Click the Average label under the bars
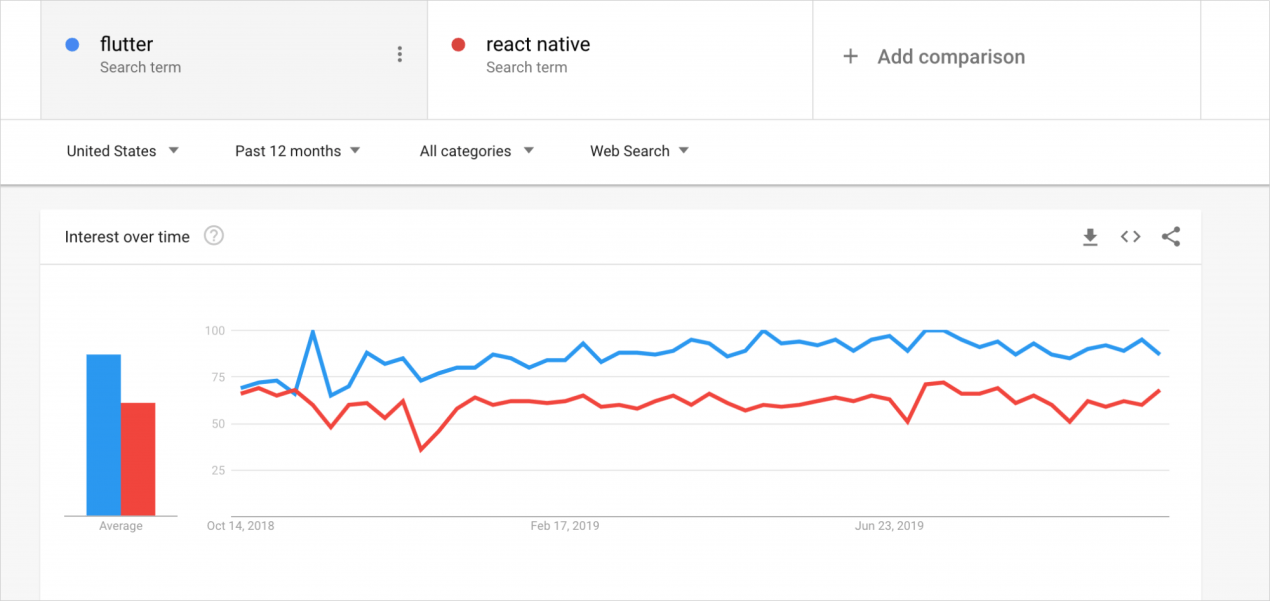1270x601 pixels. (121, 526)
